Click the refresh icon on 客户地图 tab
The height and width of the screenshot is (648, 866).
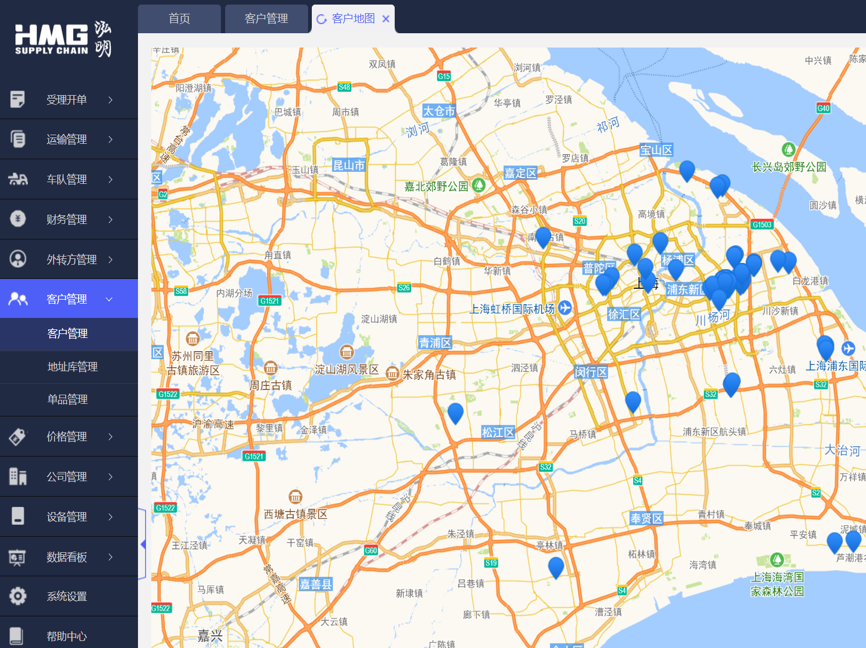point(321,19)
